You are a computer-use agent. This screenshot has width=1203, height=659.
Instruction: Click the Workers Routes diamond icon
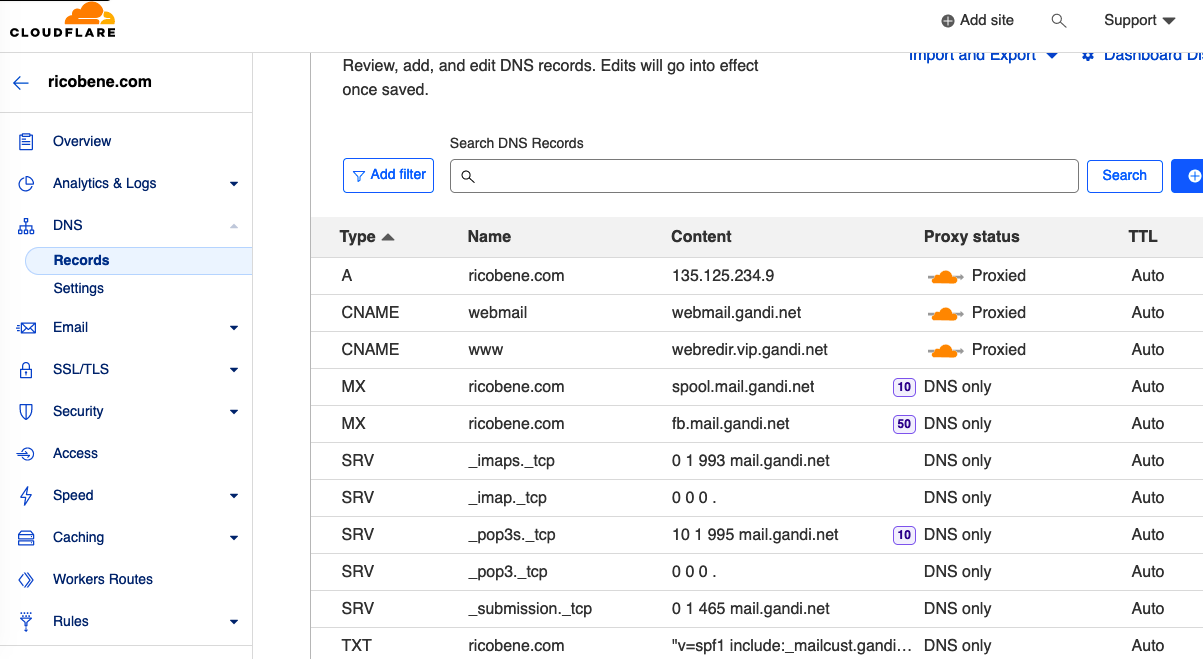[x=27, y=579]
